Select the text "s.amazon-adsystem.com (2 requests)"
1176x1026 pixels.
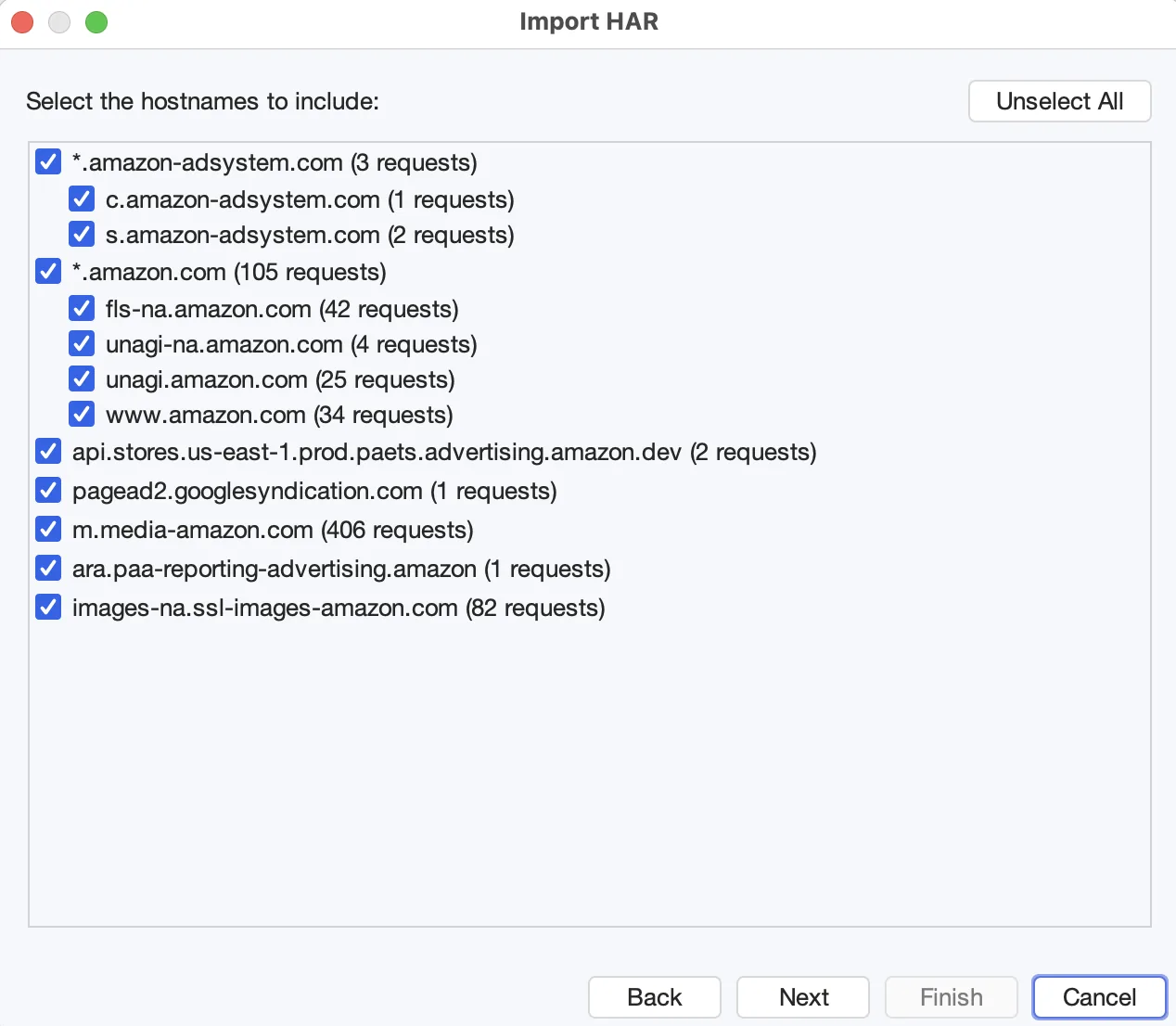(x=310, y=235)
